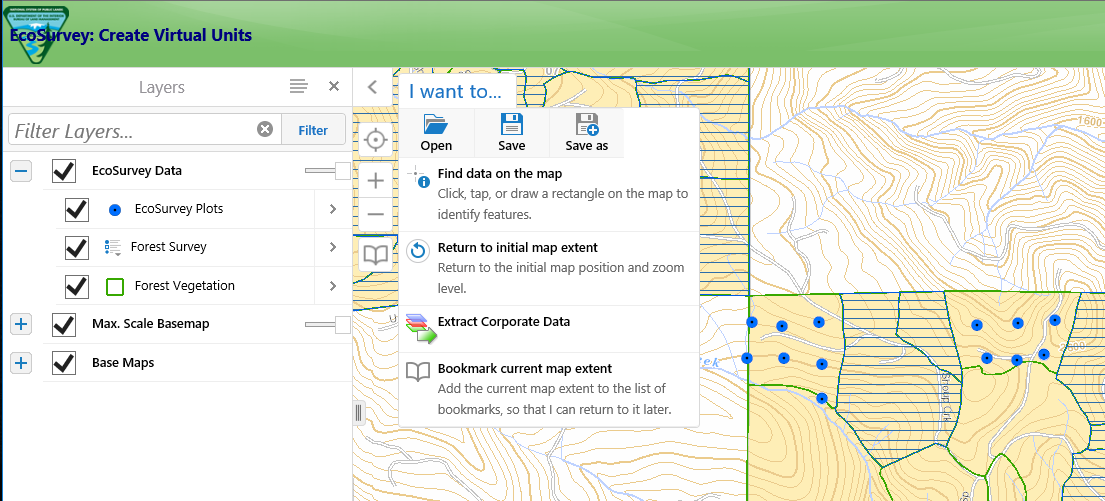1105x501 pixels.
Task: Click the EcoSurvey Plots layer name
Action: 179,209
